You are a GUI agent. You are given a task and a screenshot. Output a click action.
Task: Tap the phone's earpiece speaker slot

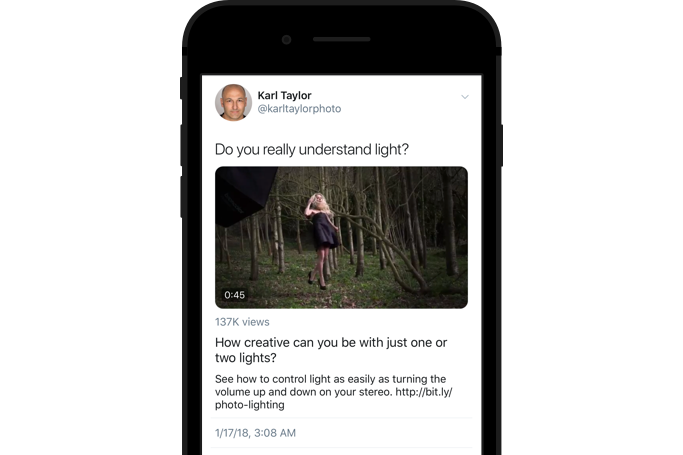pos(342,39)
